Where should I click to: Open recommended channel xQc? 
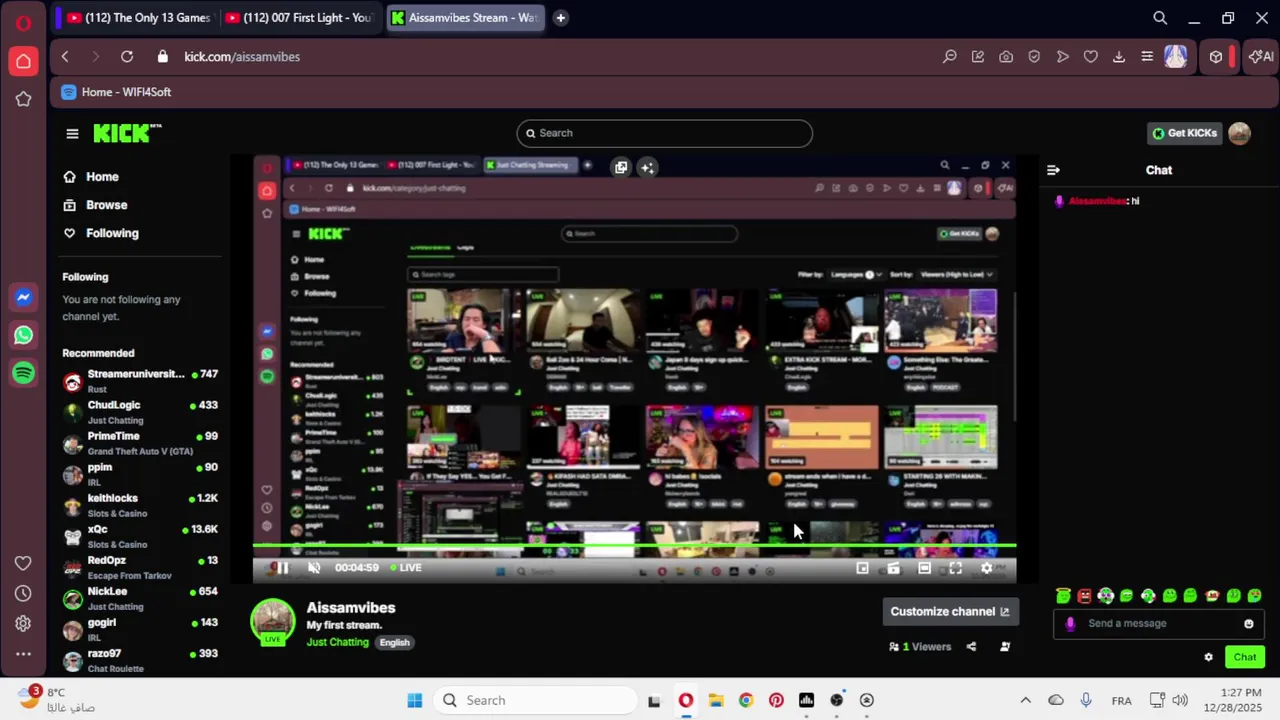(x=140, y=536)
